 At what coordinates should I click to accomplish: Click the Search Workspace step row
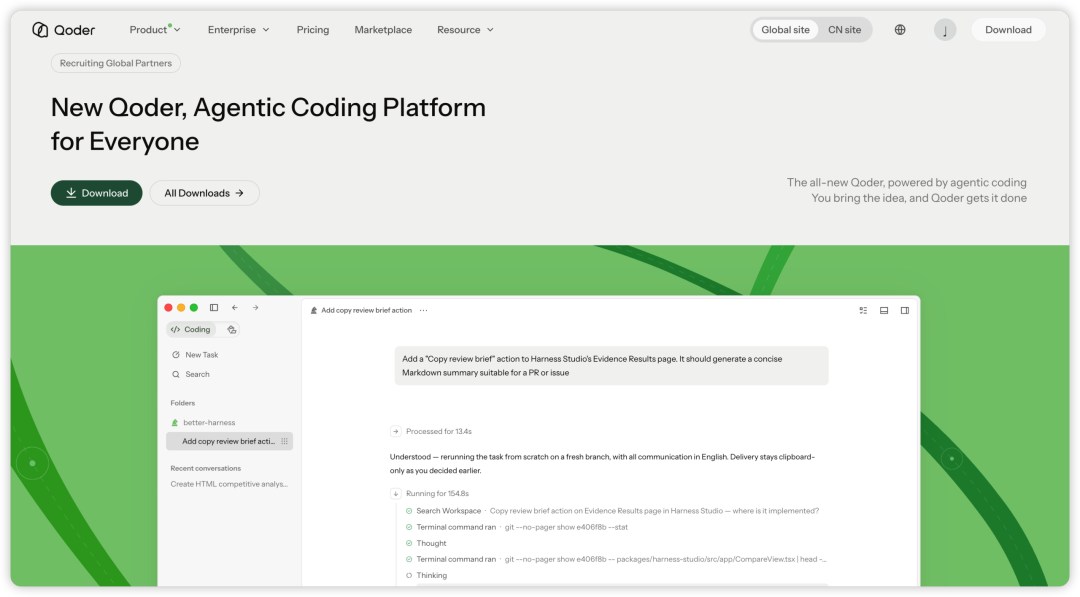tap(612, 511)
